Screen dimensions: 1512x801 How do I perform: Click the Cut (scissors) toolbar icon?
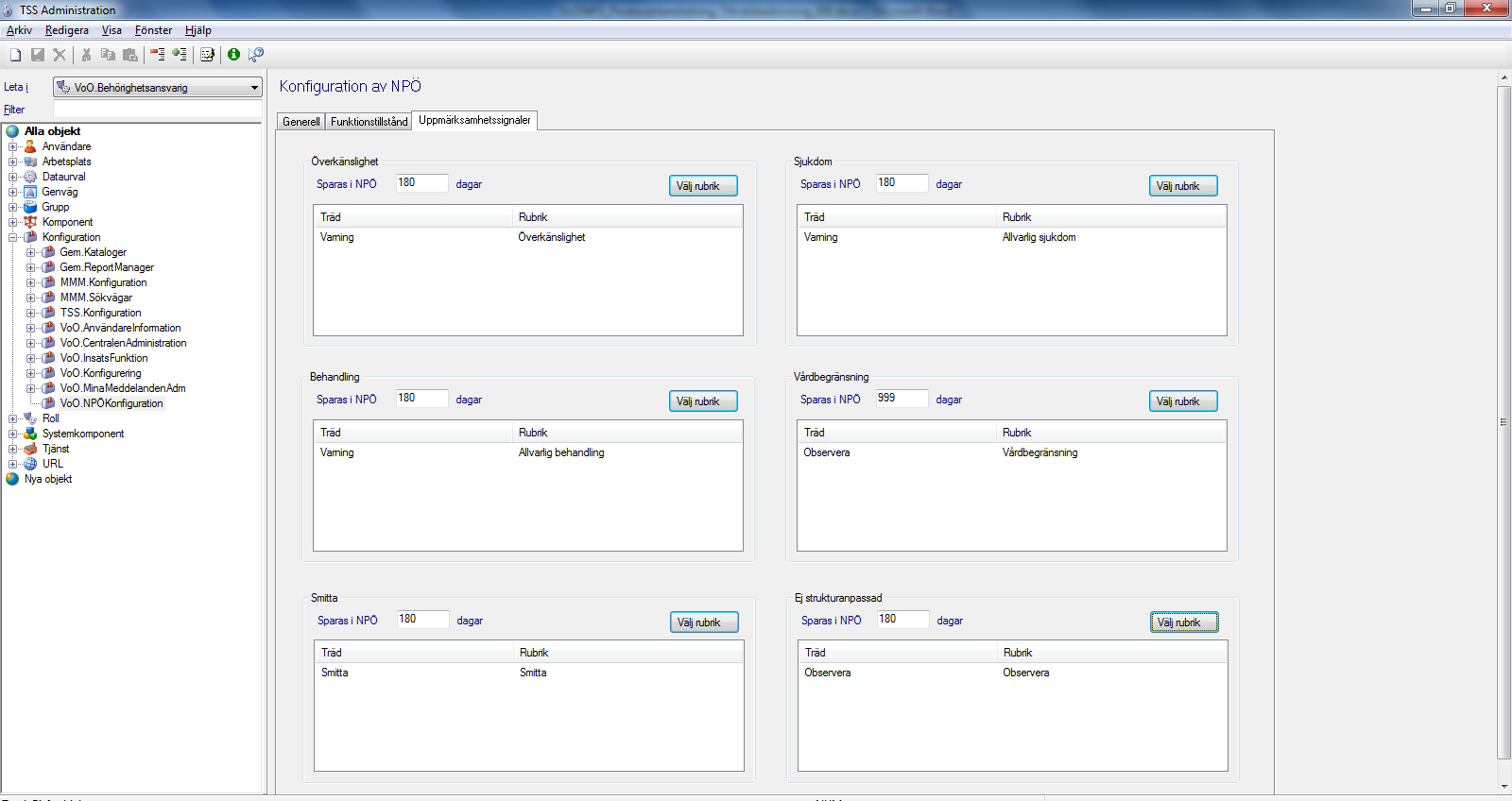[86, 55]
